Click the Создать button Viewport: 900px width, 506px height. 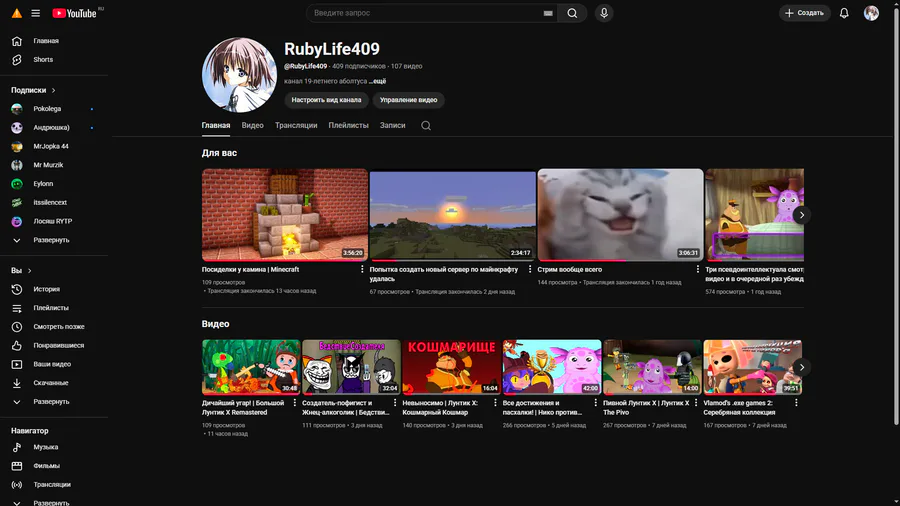point(804,13)
